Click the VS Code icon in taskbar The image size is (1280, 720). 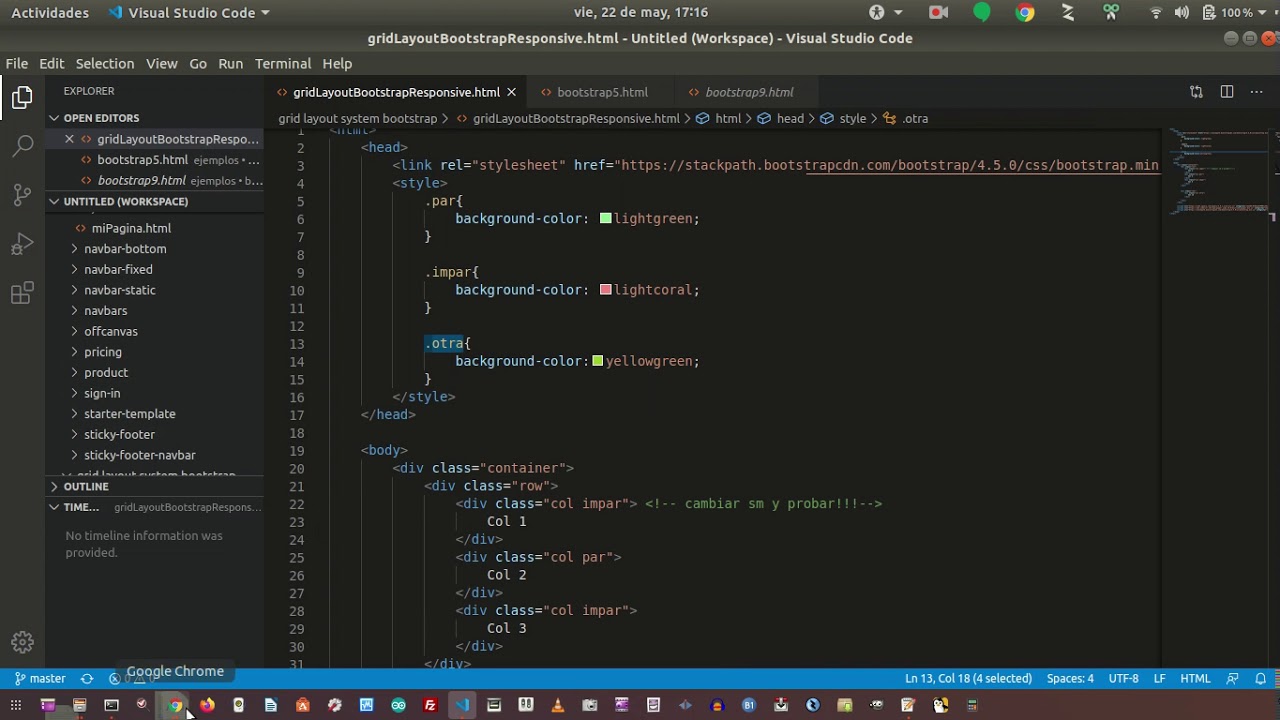pyautogui.click(x=462, y=705)
